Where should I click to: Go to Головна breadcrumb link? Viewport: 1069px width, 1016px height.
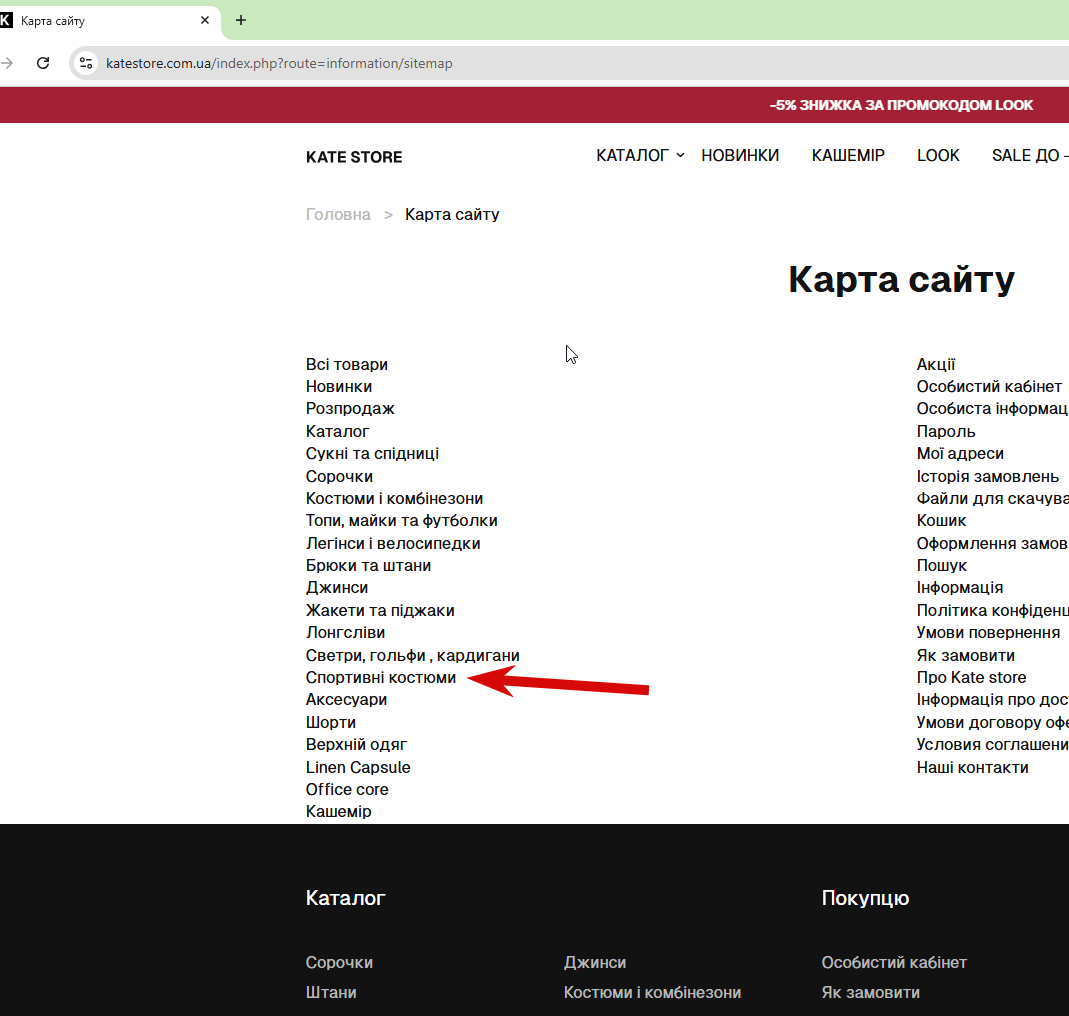coord(338,214)
